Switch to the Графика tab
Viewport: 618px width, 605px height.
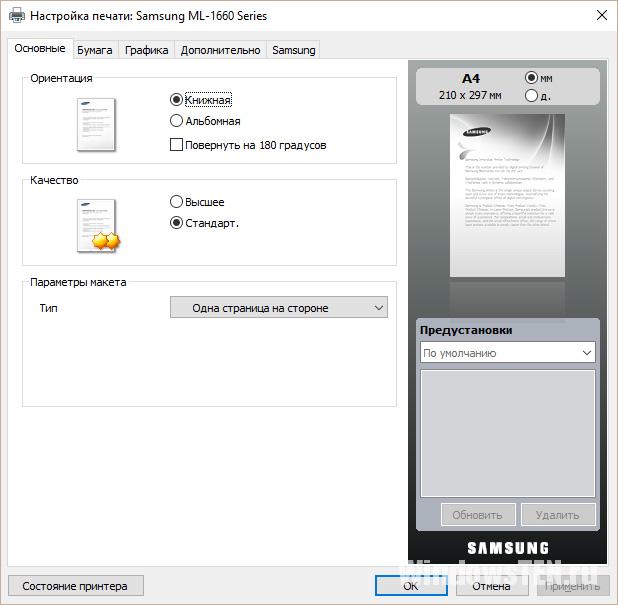[x=146, y=50]
